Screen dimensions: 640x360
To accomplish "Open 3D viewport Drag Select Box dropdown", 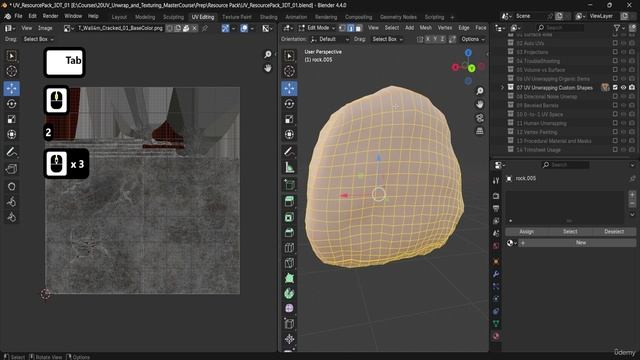I will pos(387,39).
